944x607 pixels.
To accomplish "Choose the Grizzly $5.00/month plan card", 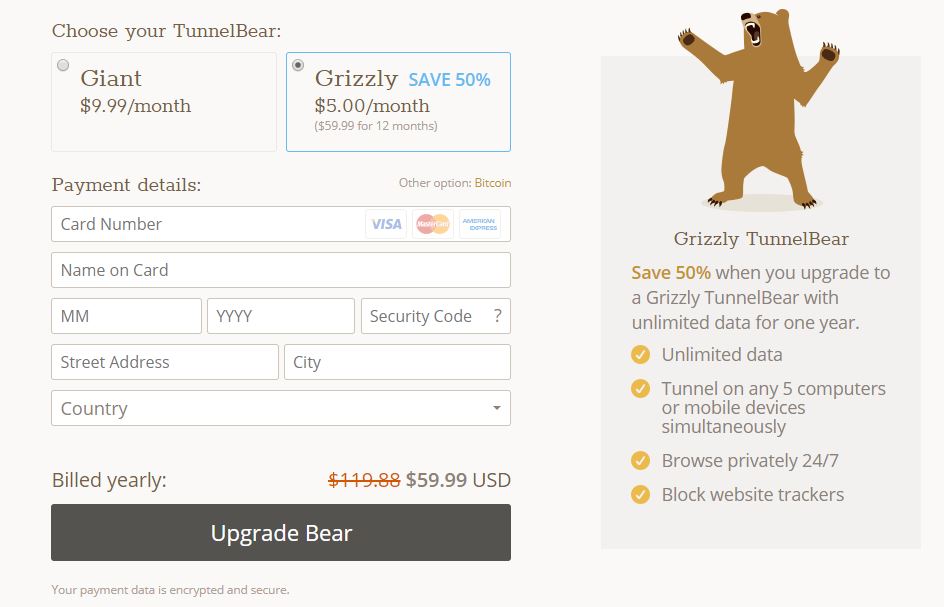I will [399, 102].
